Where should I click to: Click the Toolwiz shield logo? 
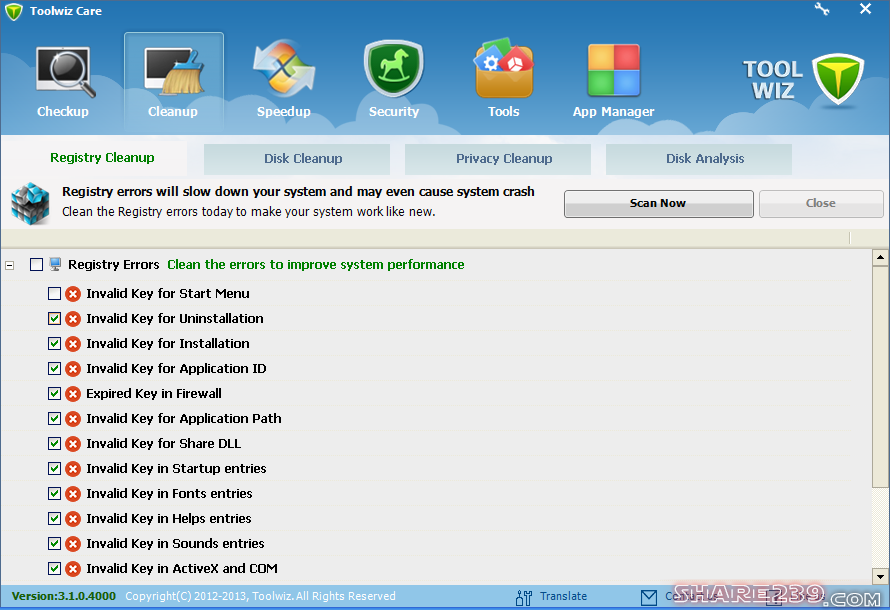pyautogui.click(x=838, y=79)
